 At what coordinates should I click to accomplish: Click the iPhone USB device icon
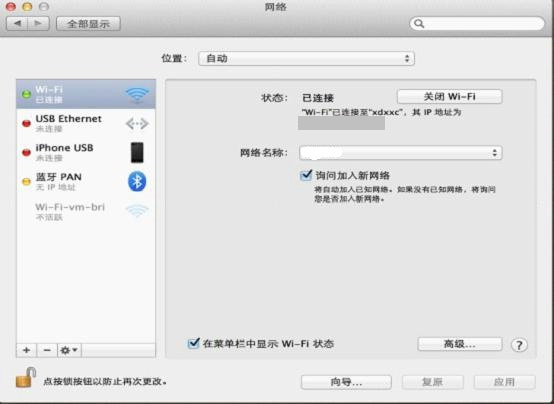[137, 152]
